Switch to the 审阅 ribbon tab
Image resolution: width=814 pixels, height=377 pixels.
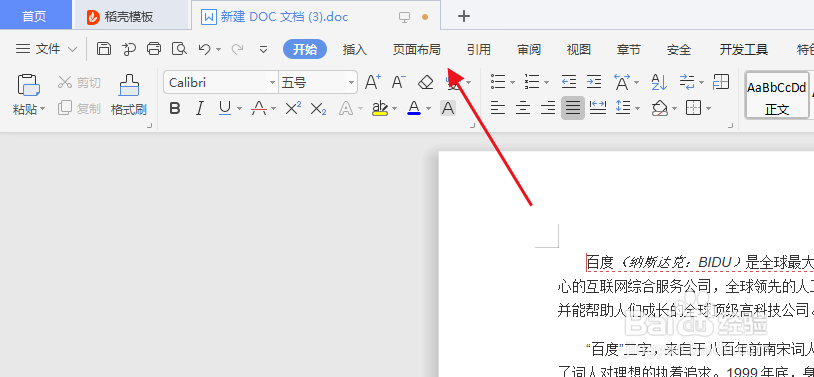pos(529,50)
